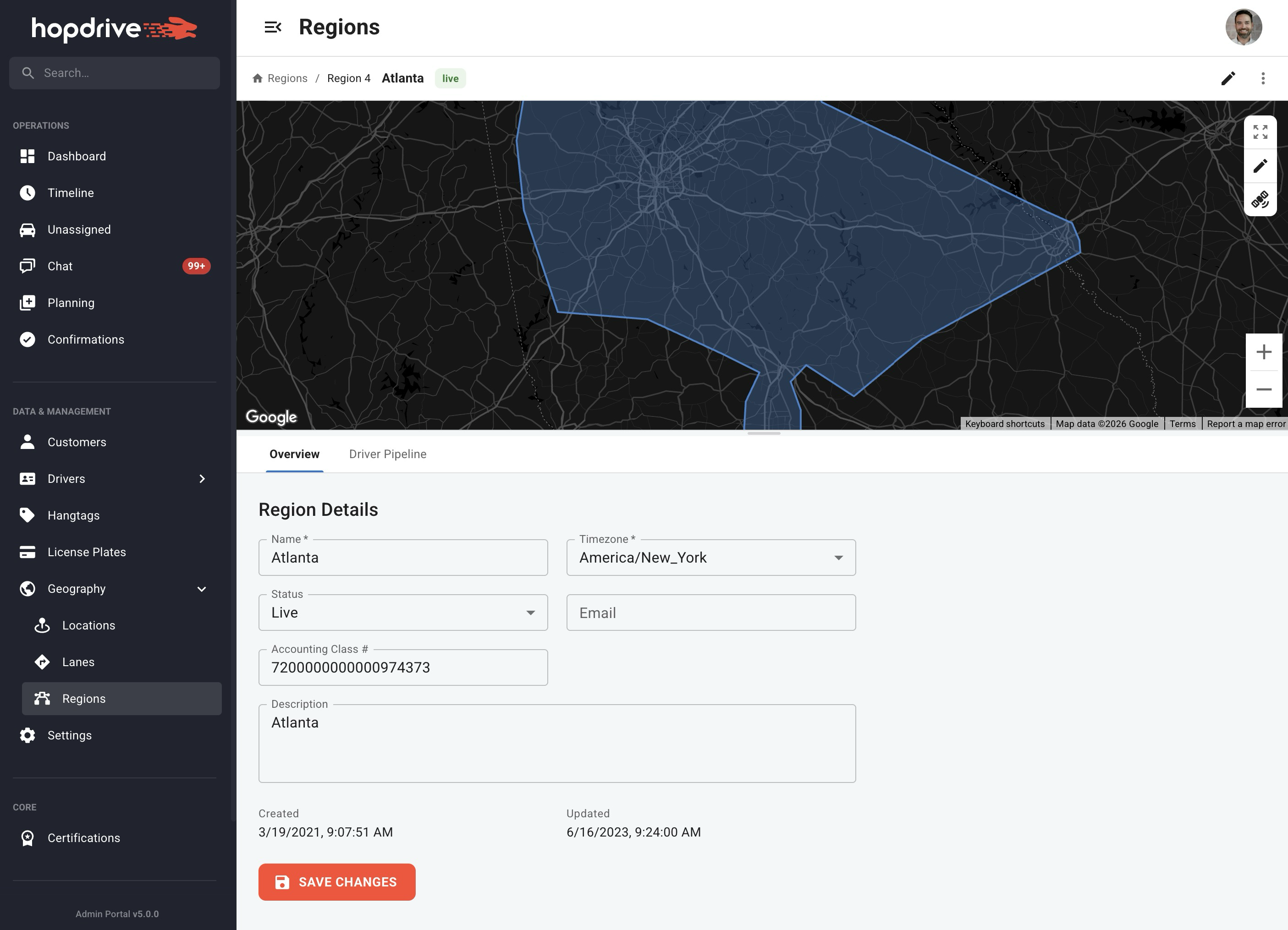Image resolution: width=1288 pixels, height=930 pixels.
Task: Click the Save Changes button
Action: 337,882
